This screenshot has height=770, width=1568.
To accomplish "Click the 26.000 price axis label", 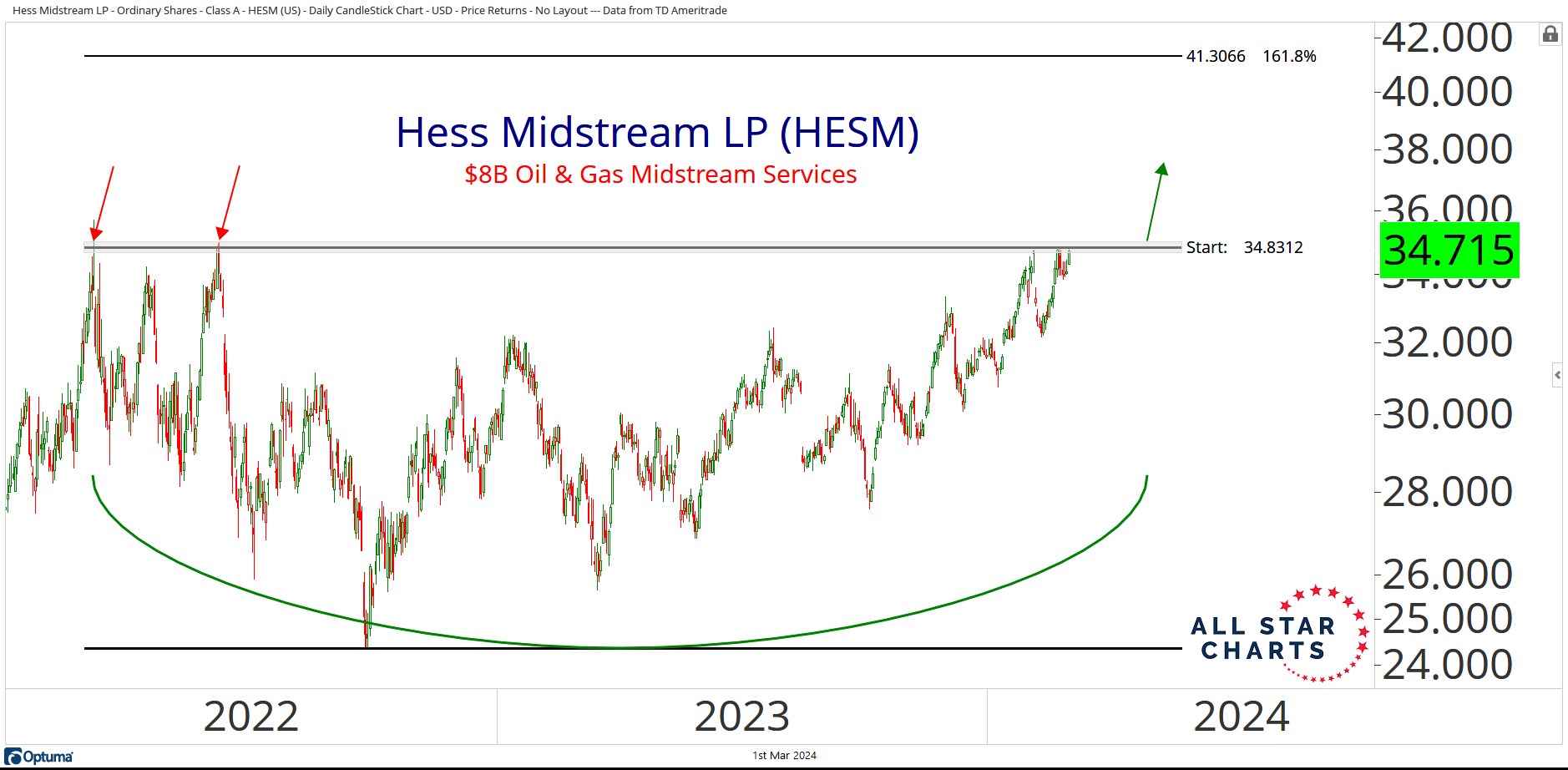I will (x=1447, y=575).
